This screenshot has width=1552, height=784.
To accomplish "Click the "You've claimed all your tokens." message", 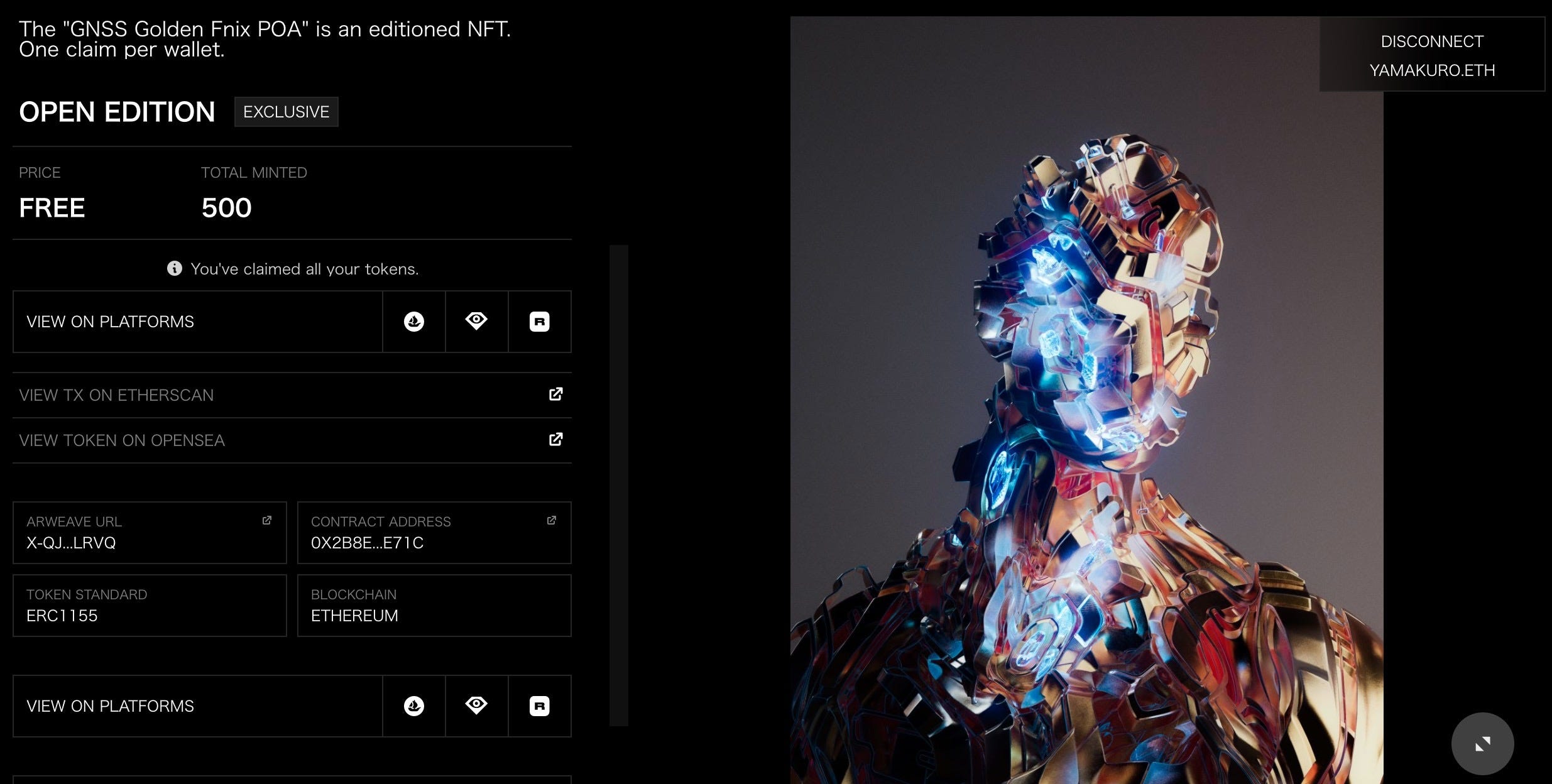I will tap(305, 269).
